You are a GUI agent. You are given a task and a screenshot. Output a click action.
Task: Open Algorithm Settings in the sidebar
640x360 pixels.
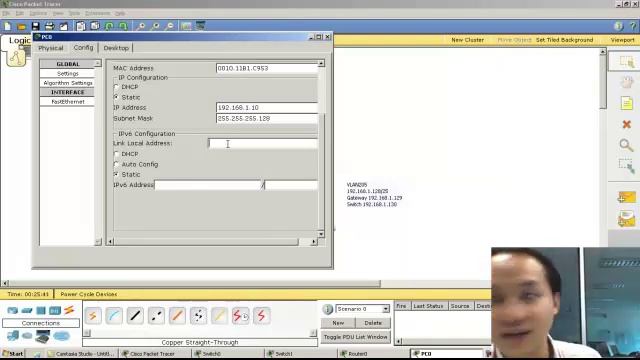[x=67, y=83]
